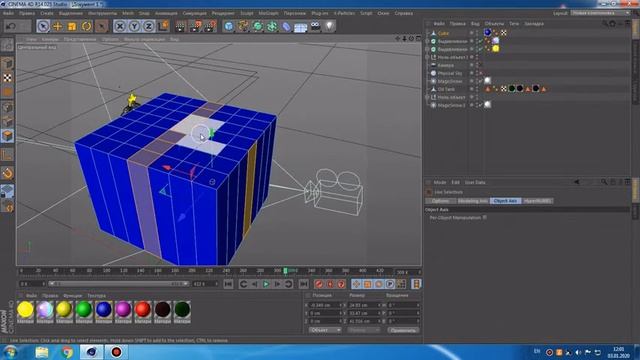Switch to Model mode in sidebar
The width and height of the screenshot is (640, 360).
point(7,63)
